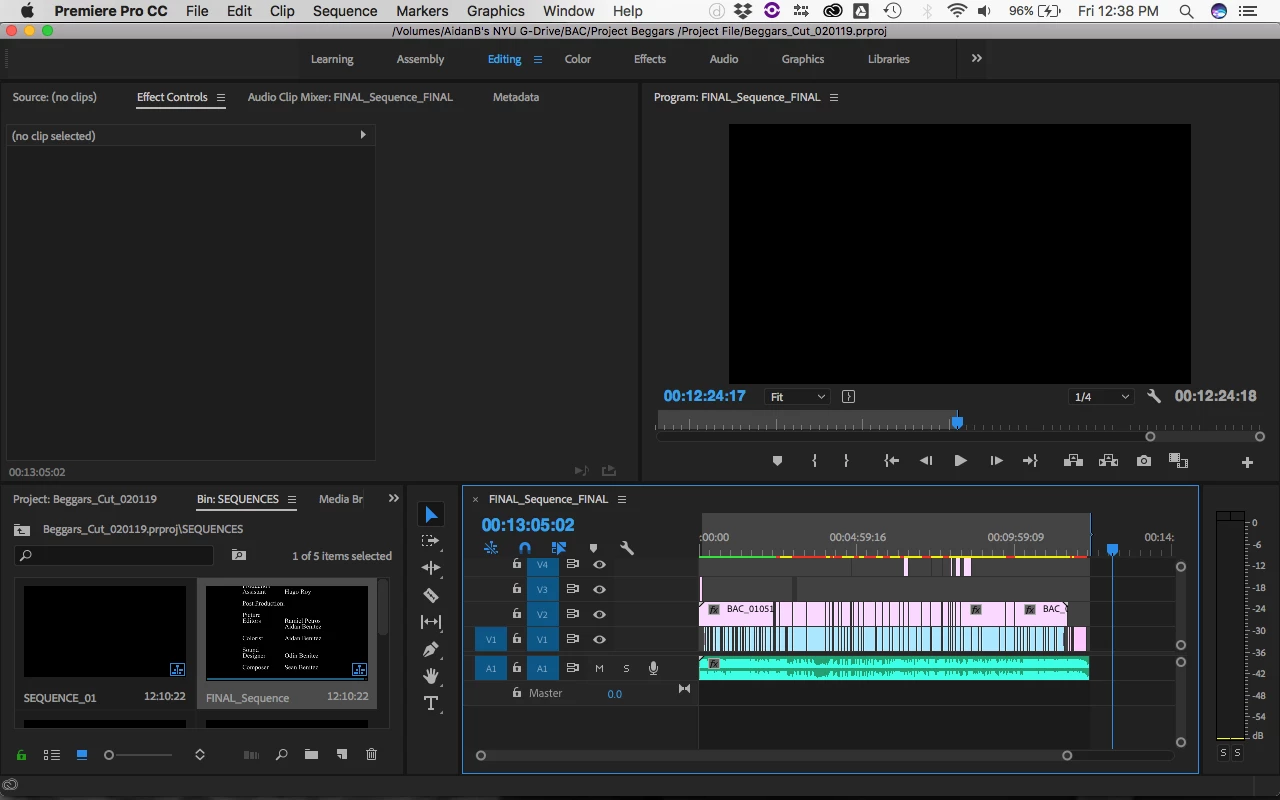1280x800 pixels.
Task: Hide track V3 output eye
Action: coord(599,589)
